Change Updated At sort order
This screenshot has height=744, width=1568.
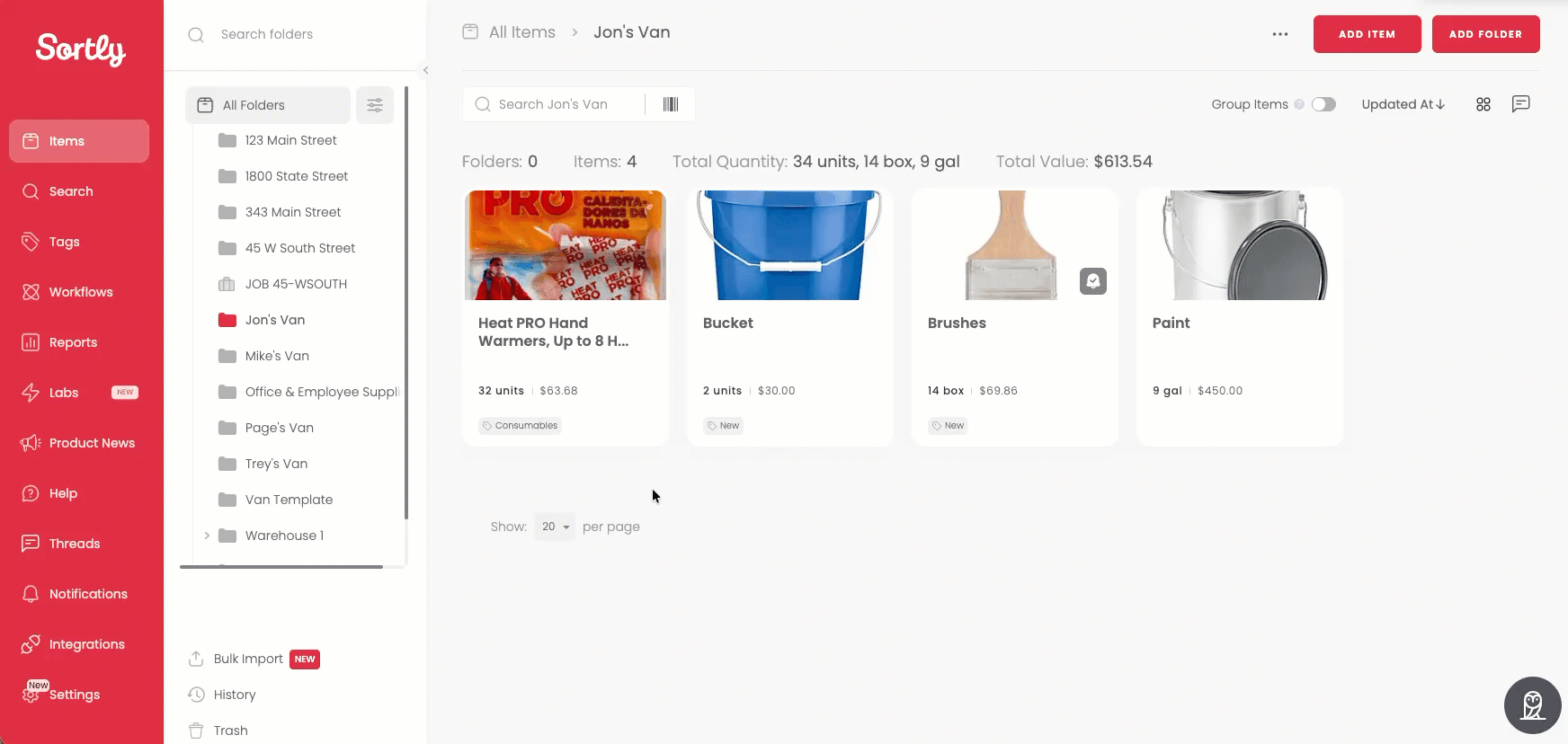click(x=1403, y=104)
